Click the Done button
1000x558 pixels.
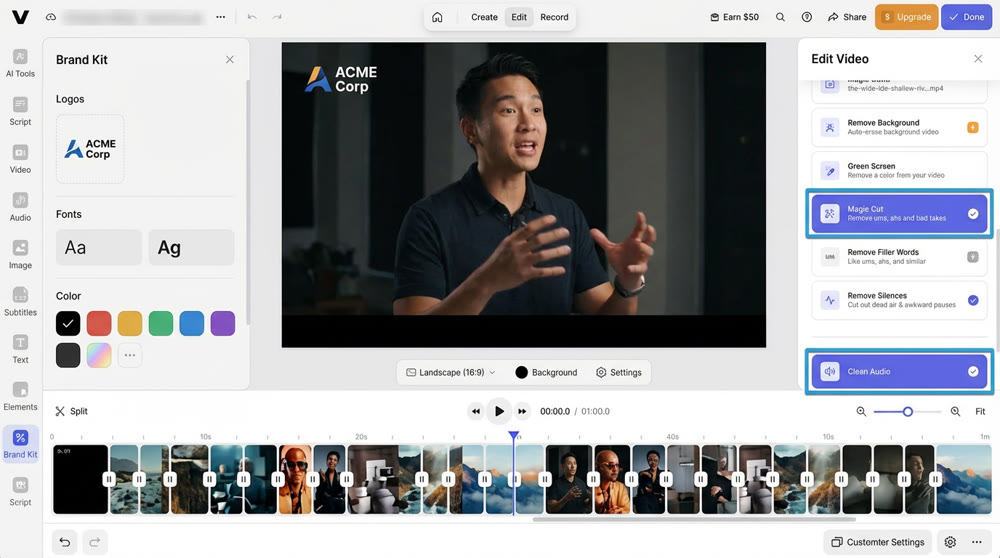(966, 17)
